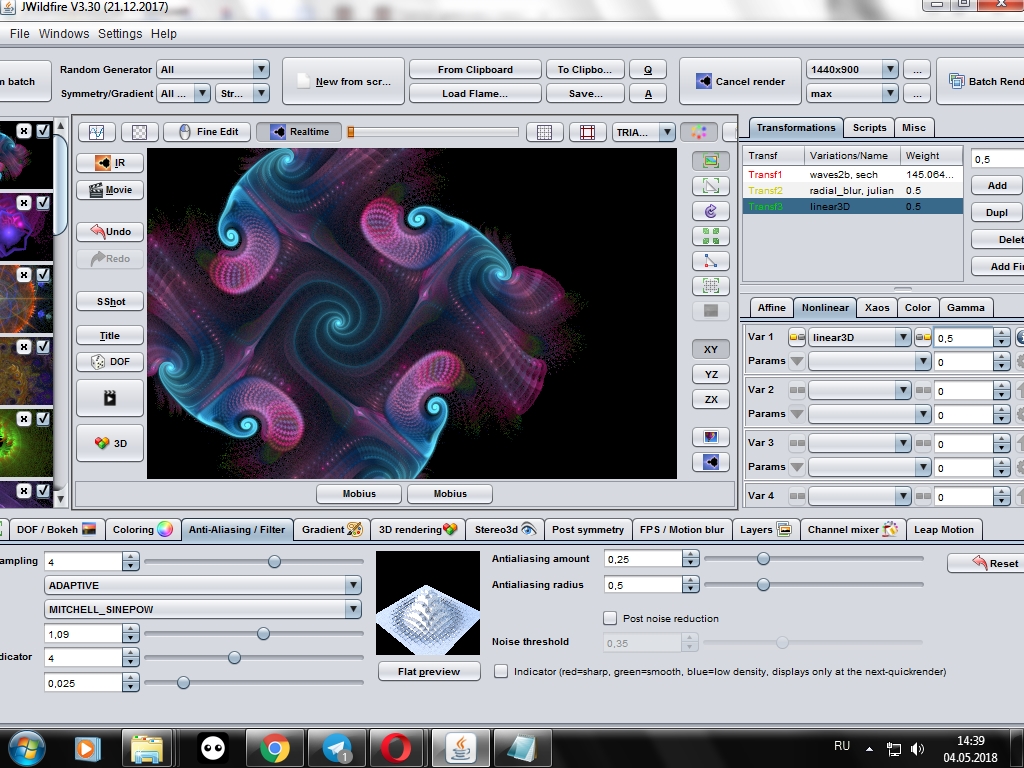Click the picture-in-frame icon in right toolstrip
The image size is (1024, 768).
coord(711,160)
